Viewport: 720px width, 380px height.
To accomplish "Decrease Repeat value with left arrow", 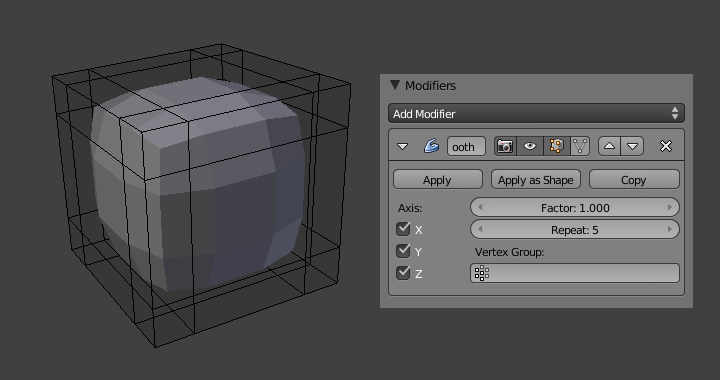I will (480, 229).
